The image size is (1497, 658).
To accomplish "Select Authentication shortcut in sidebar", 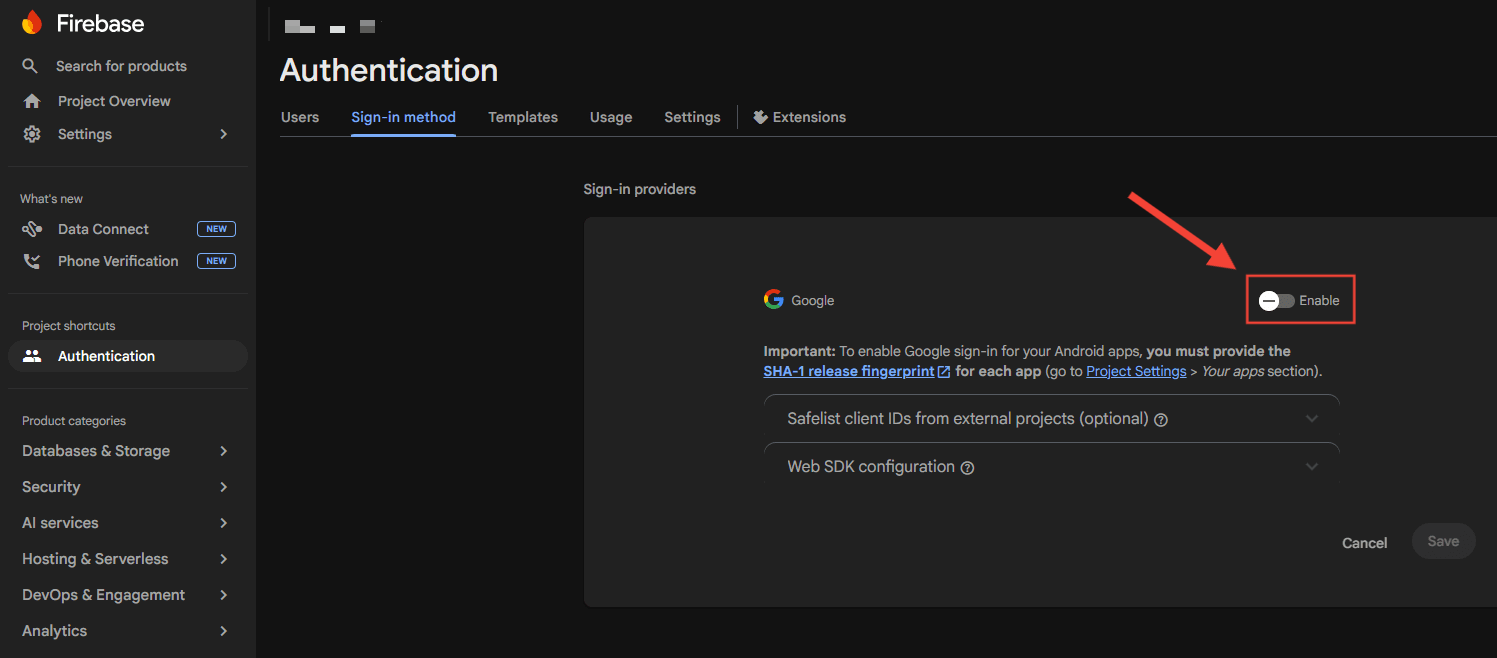I will coord(127,356).
